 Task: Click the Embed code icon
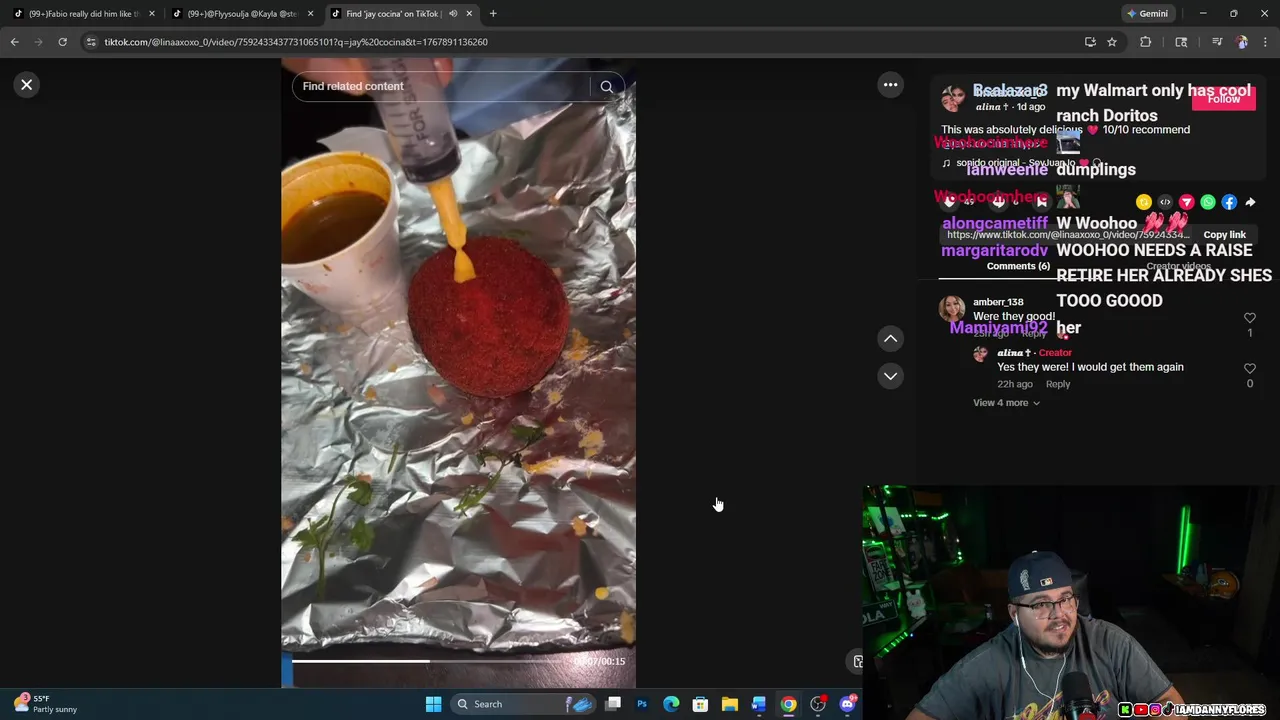1165,202
